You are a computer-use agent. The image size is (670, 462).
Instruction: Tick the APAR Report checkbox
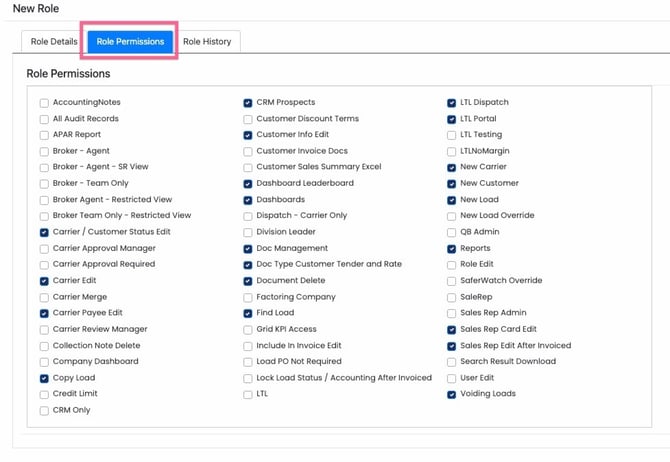pos(44,135)
